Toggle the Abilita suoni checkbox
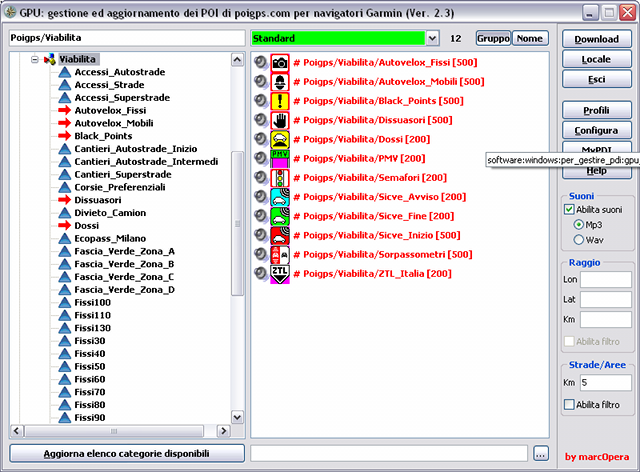 (x=569, y=209)
